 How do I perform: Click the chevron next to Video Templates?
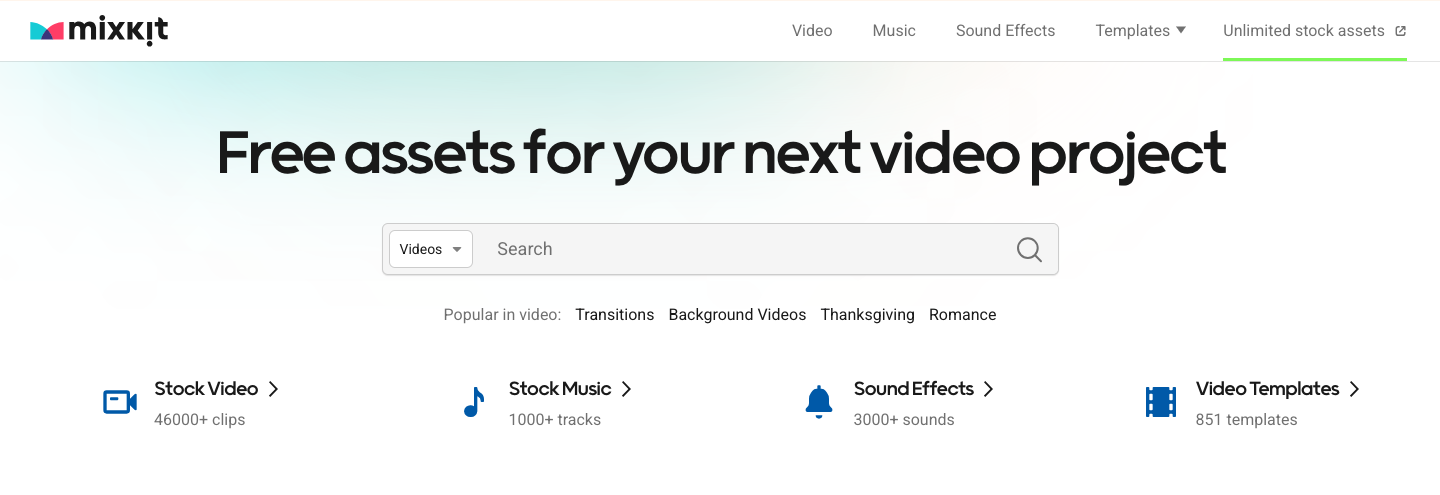[x=1354, y=389]
